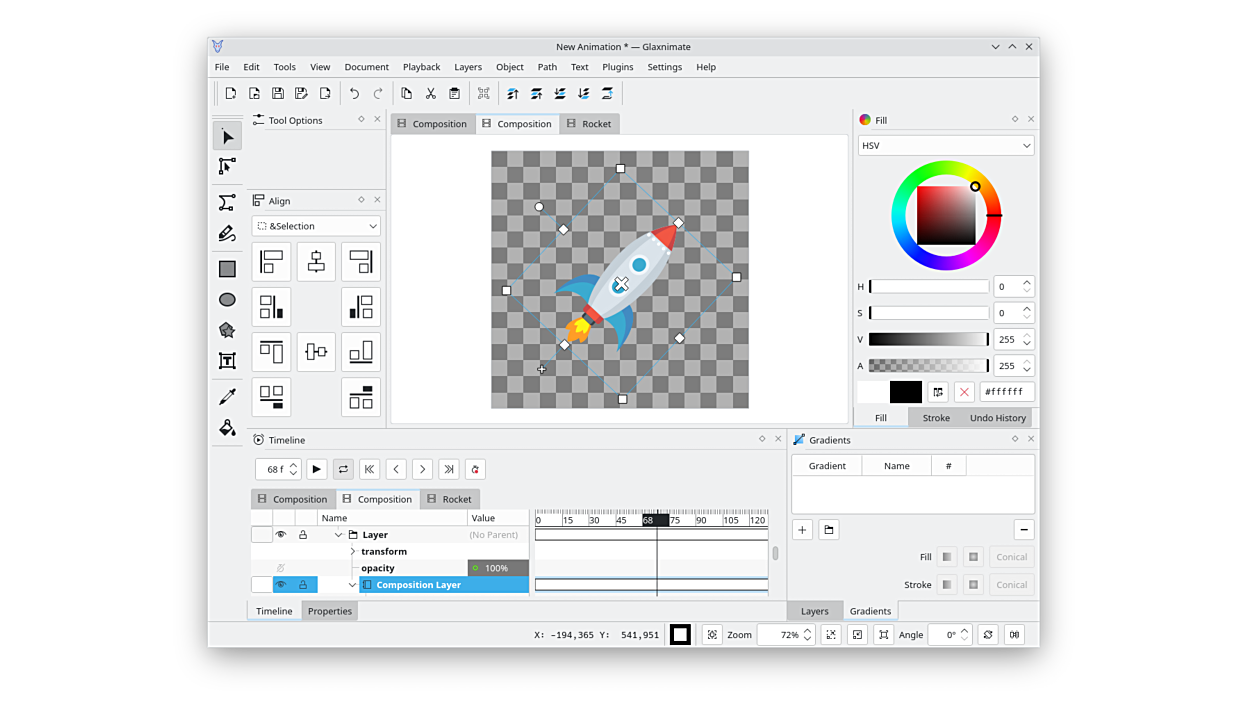Image resolution: width=1248 pixels, height=702 pixels.
Task: Open the HSV color mode dropdown
Action: [x=945, y=146]
